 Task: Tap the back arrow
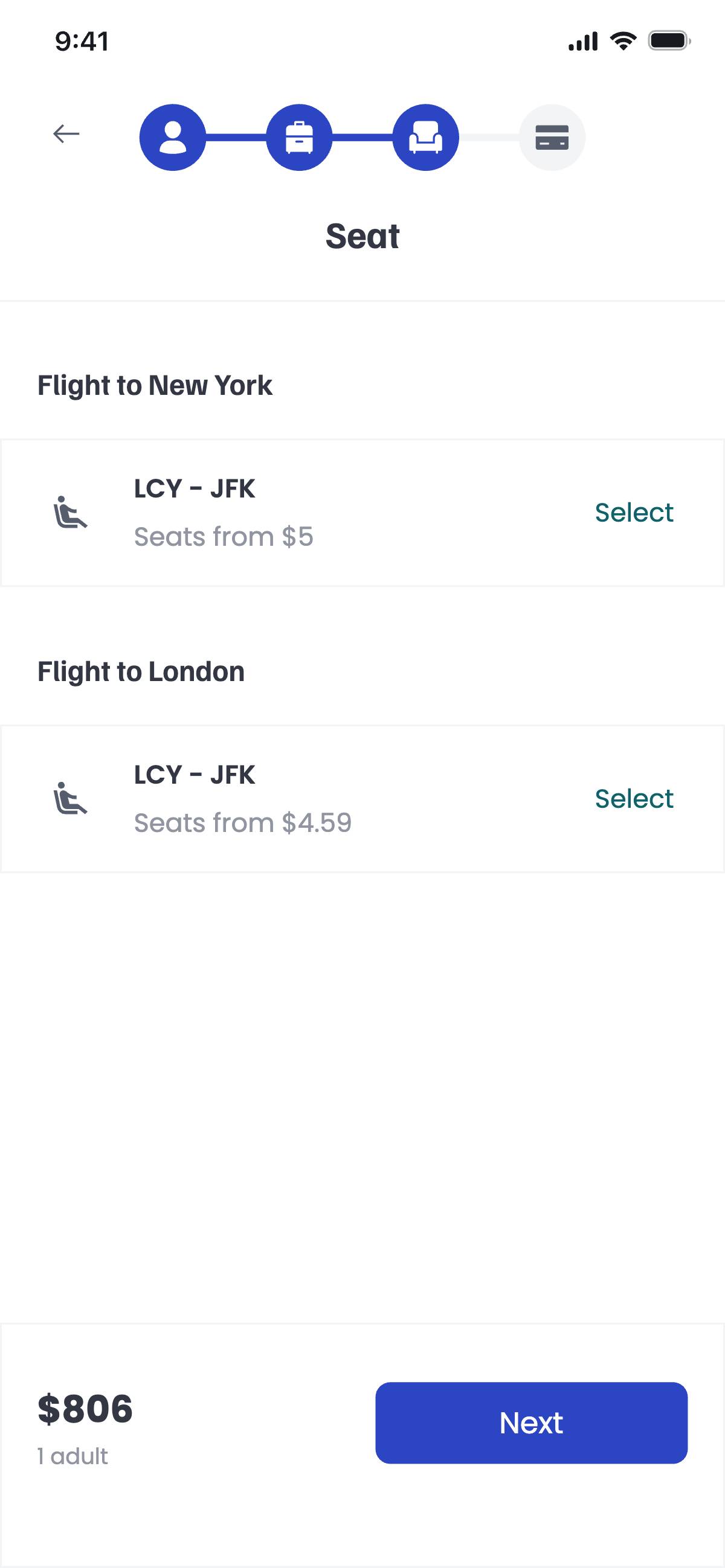66,133
